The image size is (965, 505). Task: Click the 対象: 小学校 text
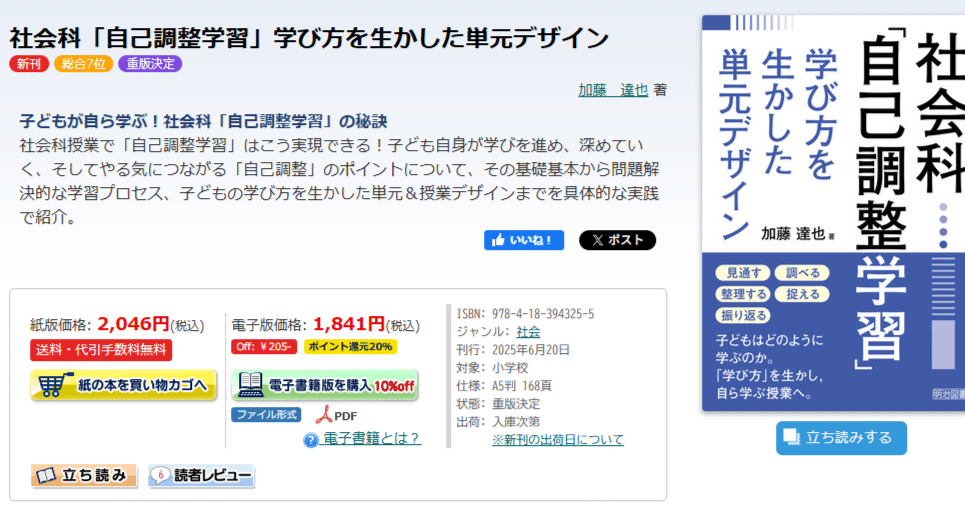(x=492, y=368)
